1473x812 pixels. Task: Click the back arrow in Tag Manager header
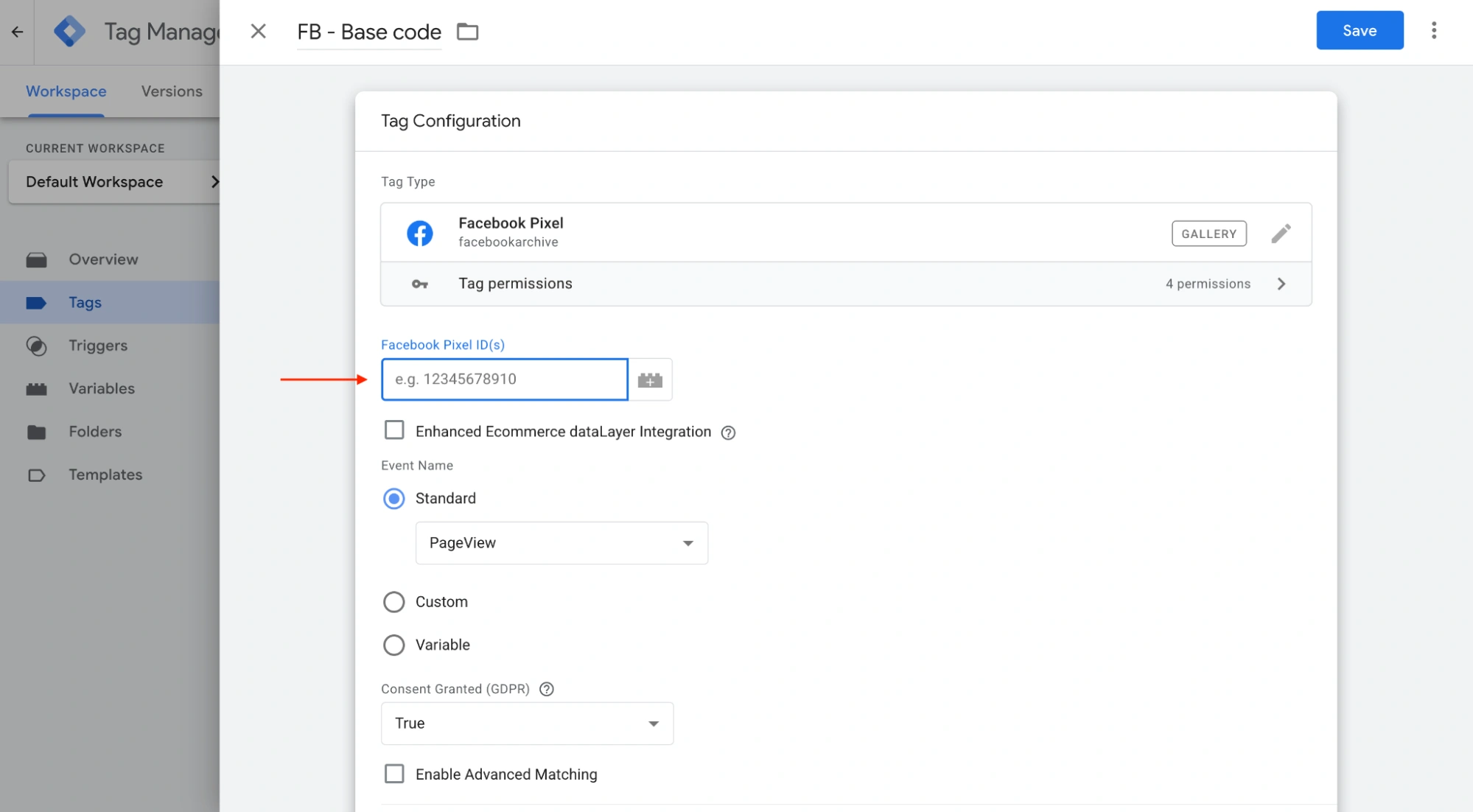pos(17,32)
